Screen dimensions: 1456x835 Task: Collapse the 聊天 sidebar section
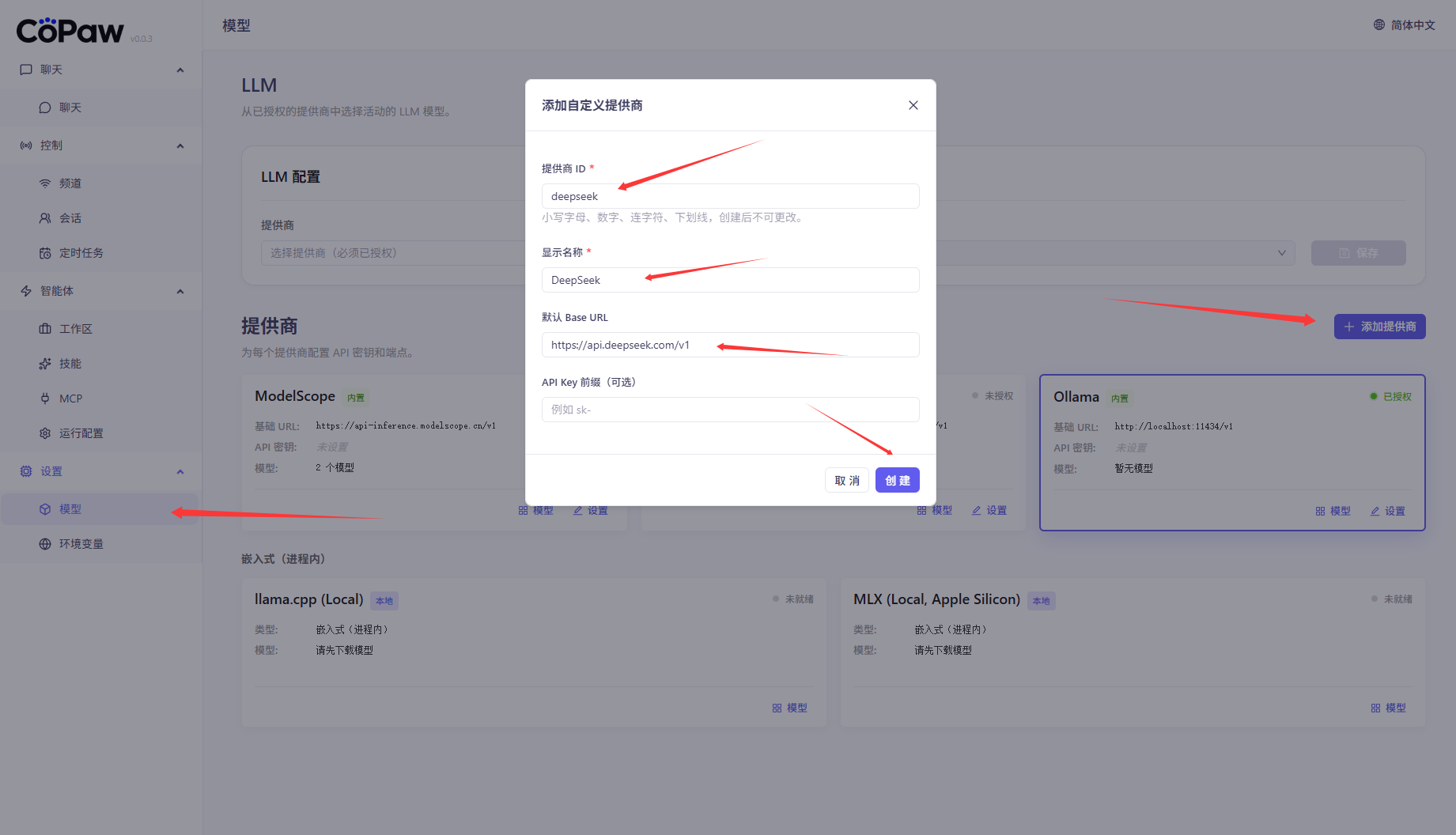(180, 70)
